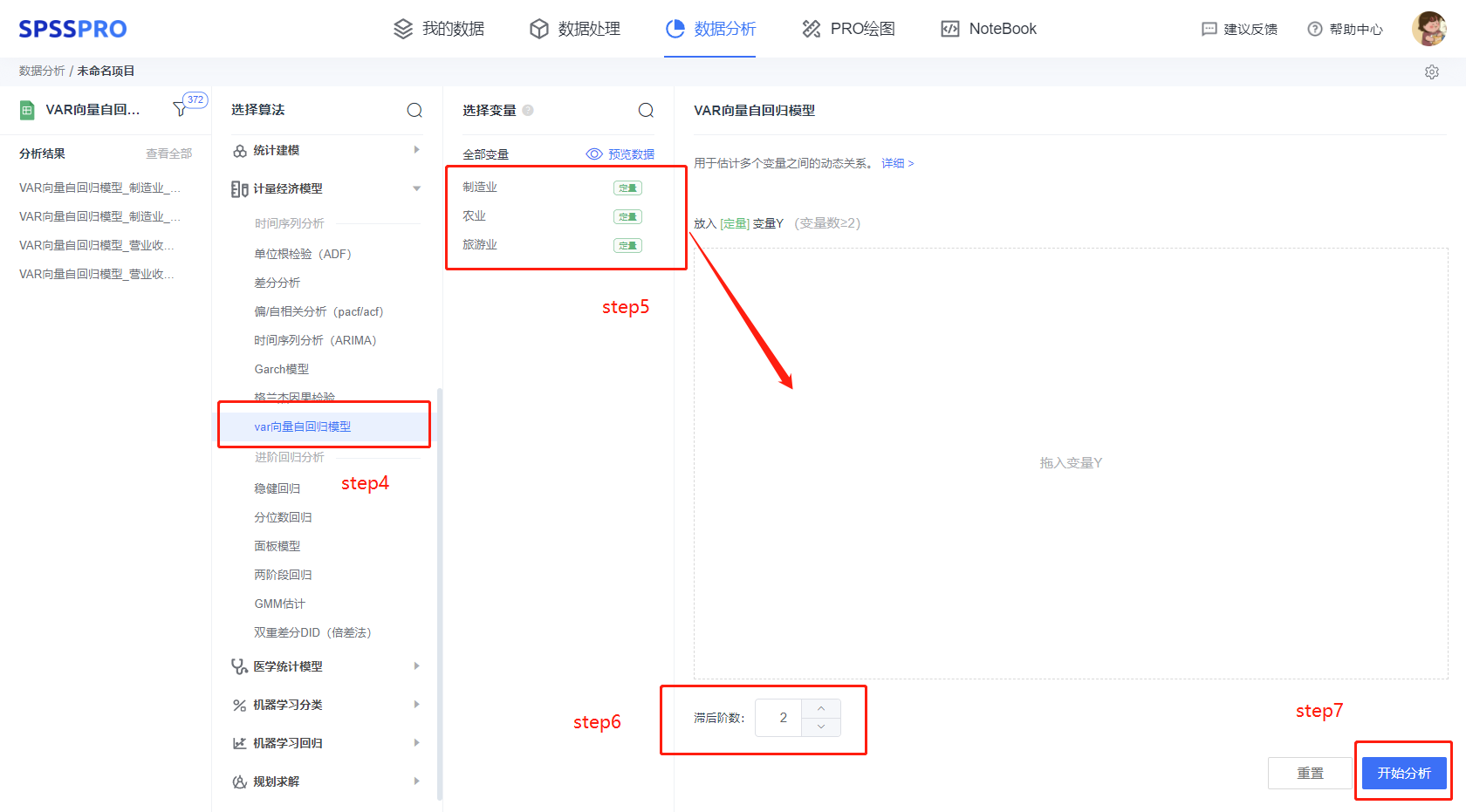Click the 开始分析 button
Viewport: 1466px width, 812px height.
click(1403, 773)
